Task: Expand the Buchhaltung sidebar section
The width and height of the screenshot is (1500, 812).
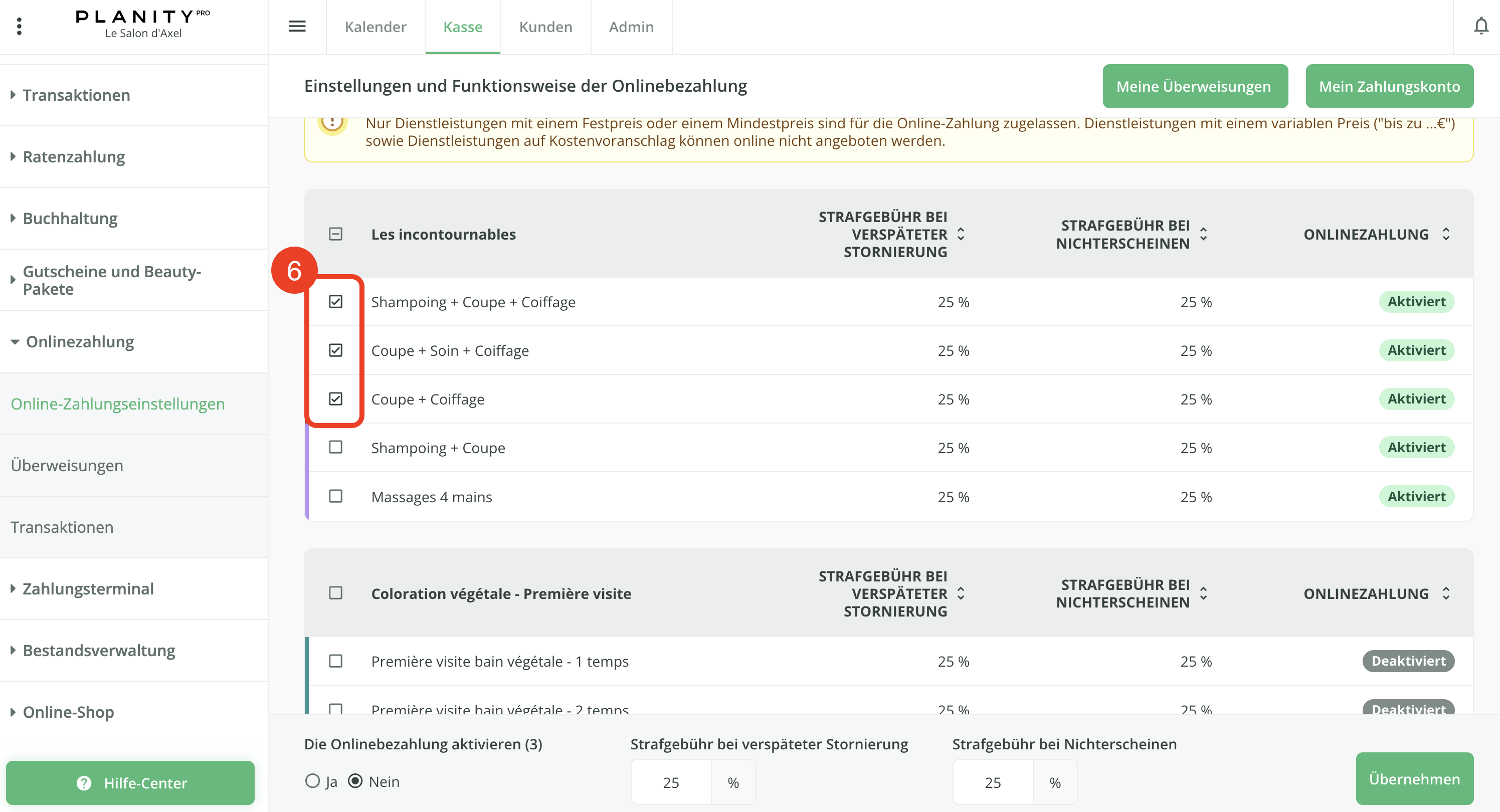Action: click(70, 218)
